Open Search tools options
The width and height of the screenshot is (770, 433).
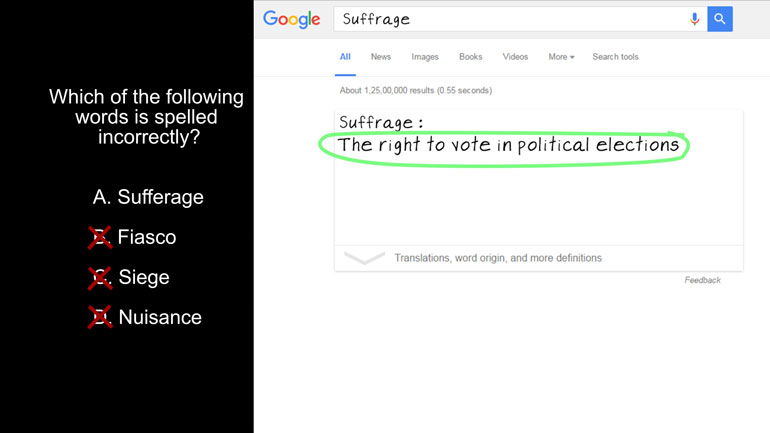(x=615, y=57)
